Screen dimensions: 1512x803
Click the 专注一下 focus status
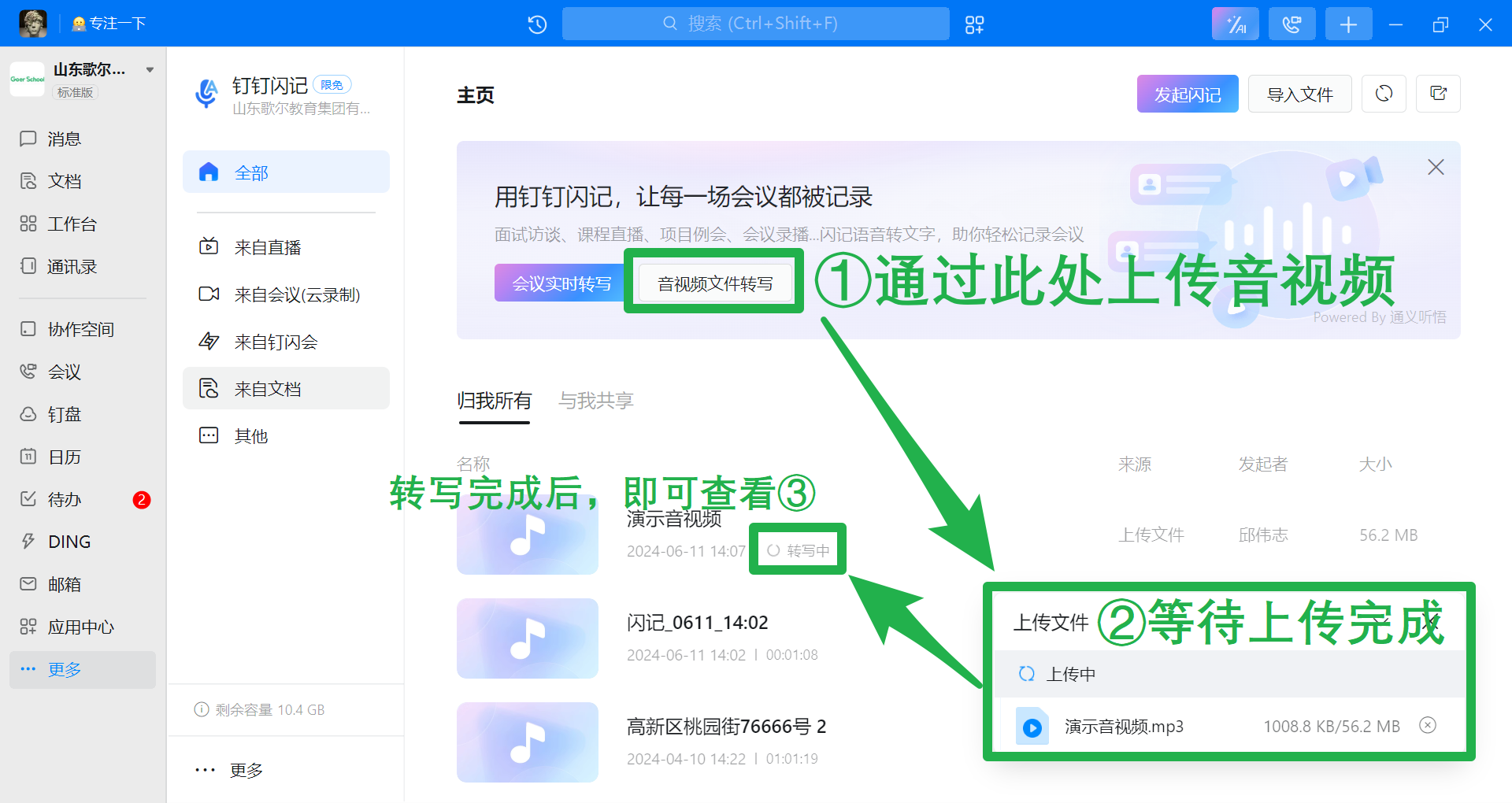(109, 24)
